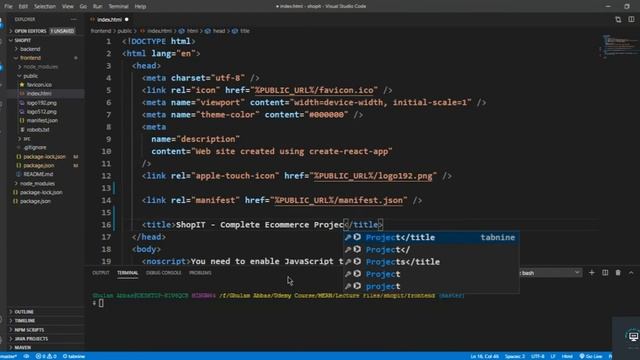Image resolution: width=640 pixels, height=360 pixels.
Task: Open robots.txt in the explorer
Action: click(x=38, y=129)
